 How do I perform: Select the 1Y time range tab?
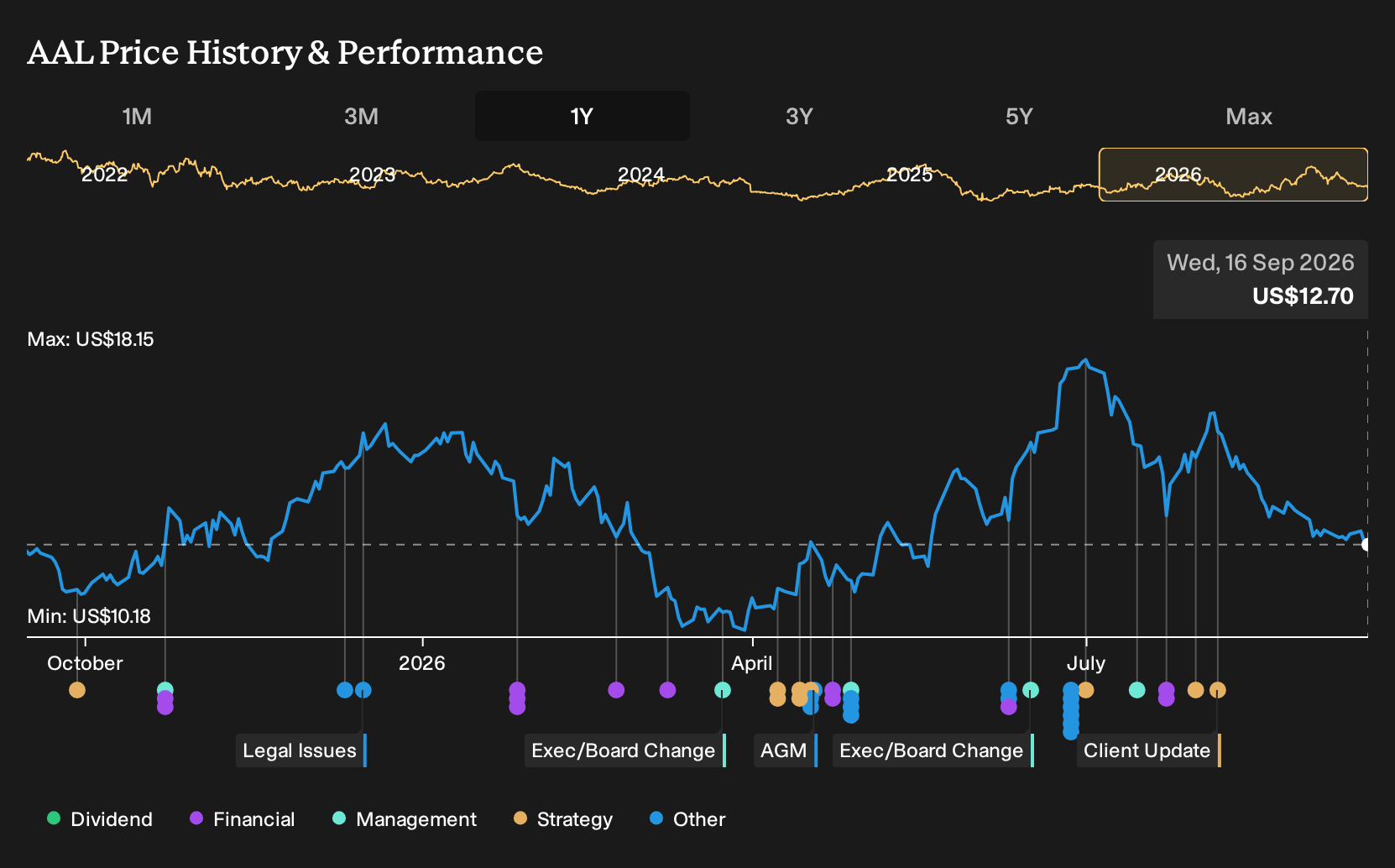[583, 116]
